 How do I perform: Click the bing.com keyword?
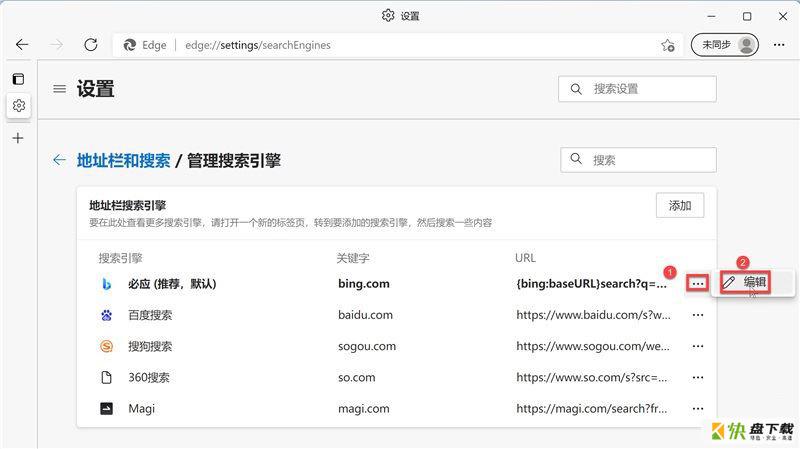point(364,284)
